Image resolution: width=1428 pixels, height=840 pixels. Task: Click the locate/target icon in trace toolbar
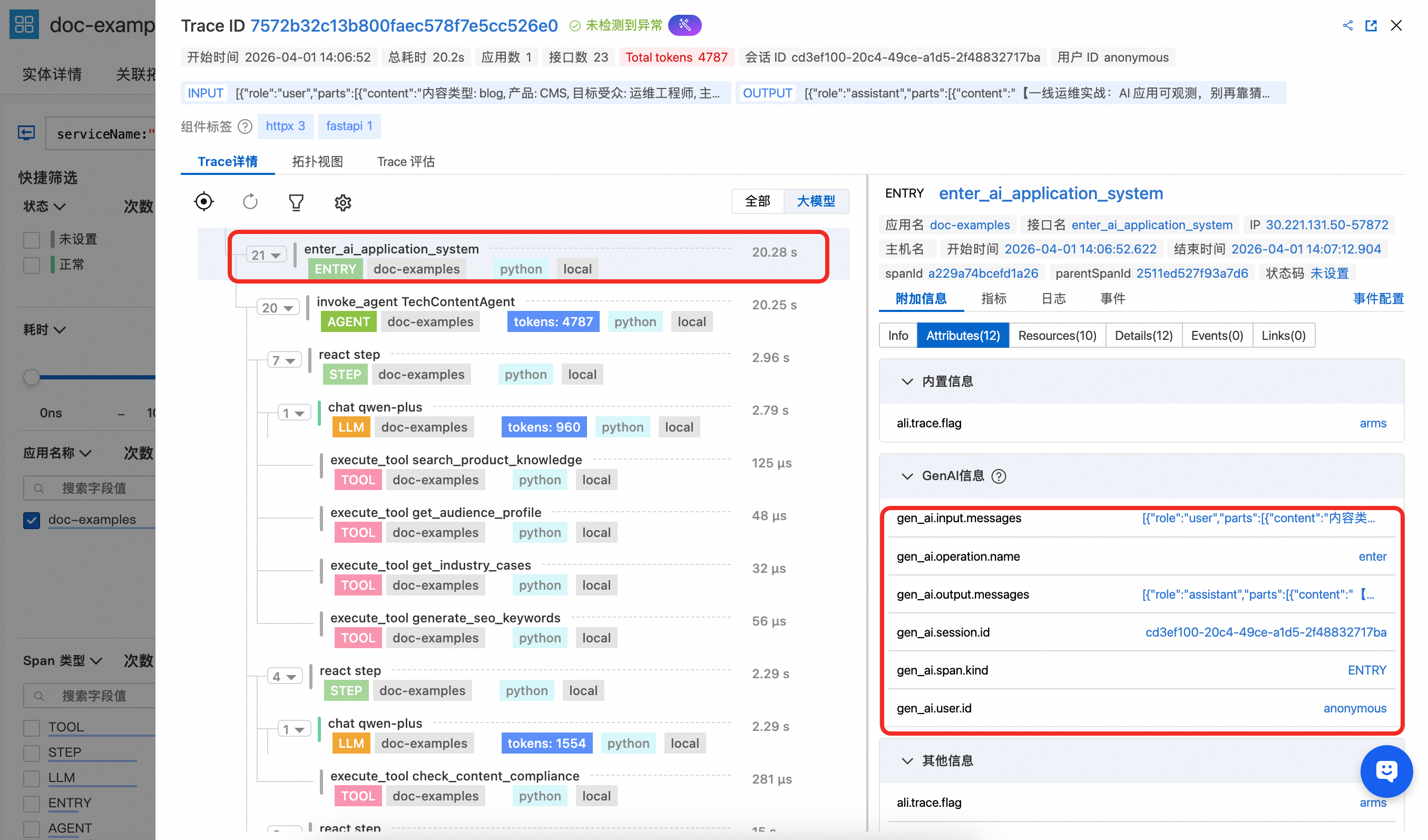203,202
